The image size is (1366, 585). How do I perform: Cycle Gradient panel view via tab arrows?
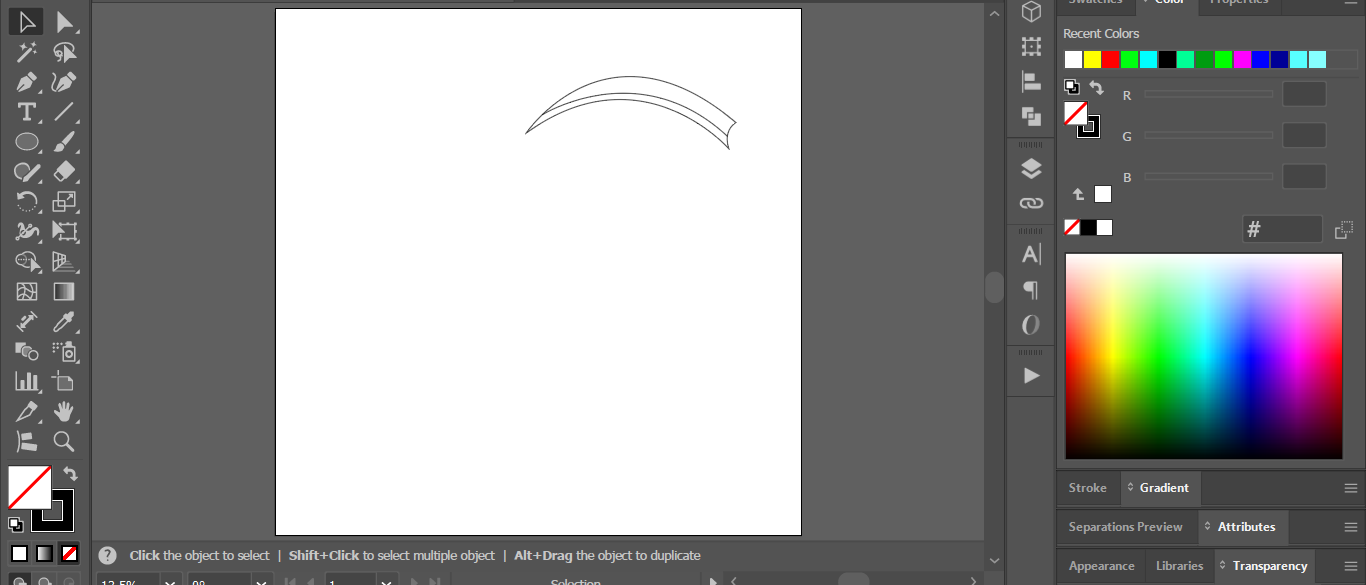[1131, 488]
